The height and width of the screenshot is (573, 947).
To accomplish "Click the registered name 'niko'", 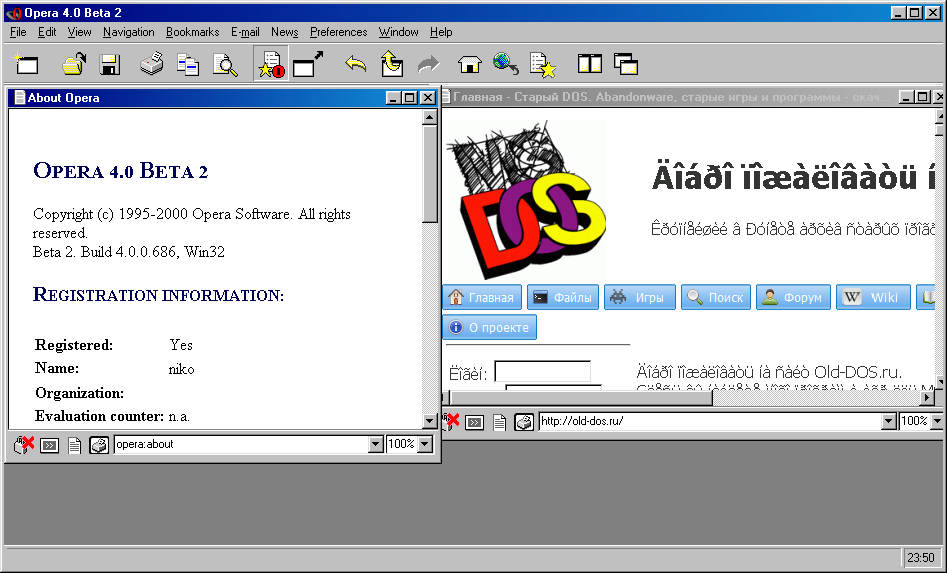I will tap(181, 370).
